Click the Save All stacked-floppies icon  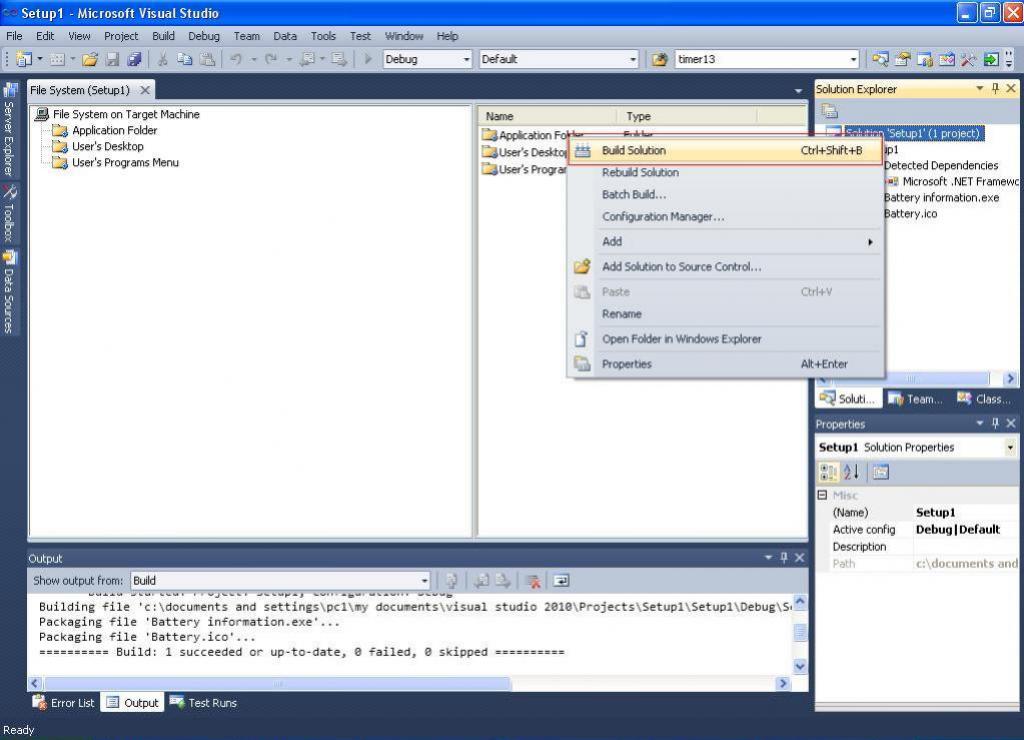pos(135,59)
